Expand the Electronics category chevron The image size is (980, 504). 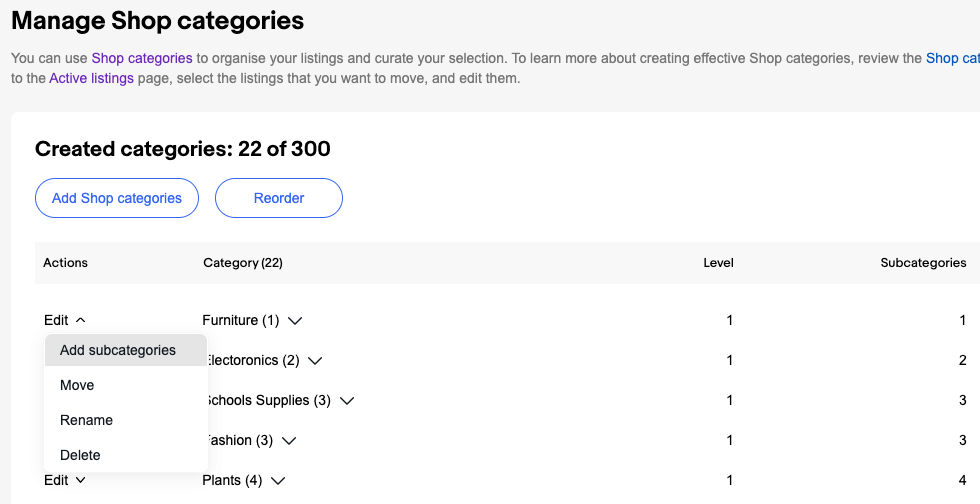[x=315, y=361]
